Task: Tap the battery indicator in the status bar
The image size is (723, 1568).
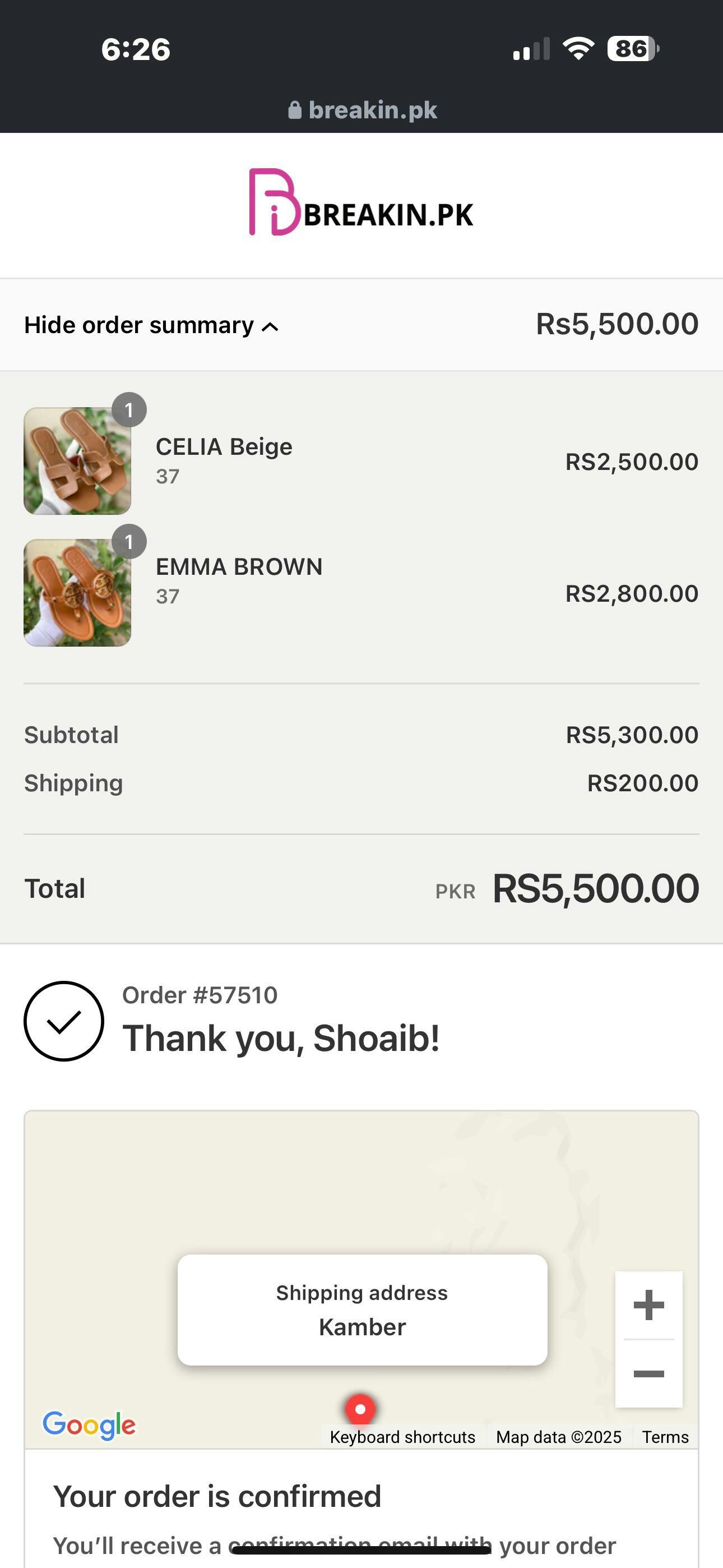Action: 633,49
